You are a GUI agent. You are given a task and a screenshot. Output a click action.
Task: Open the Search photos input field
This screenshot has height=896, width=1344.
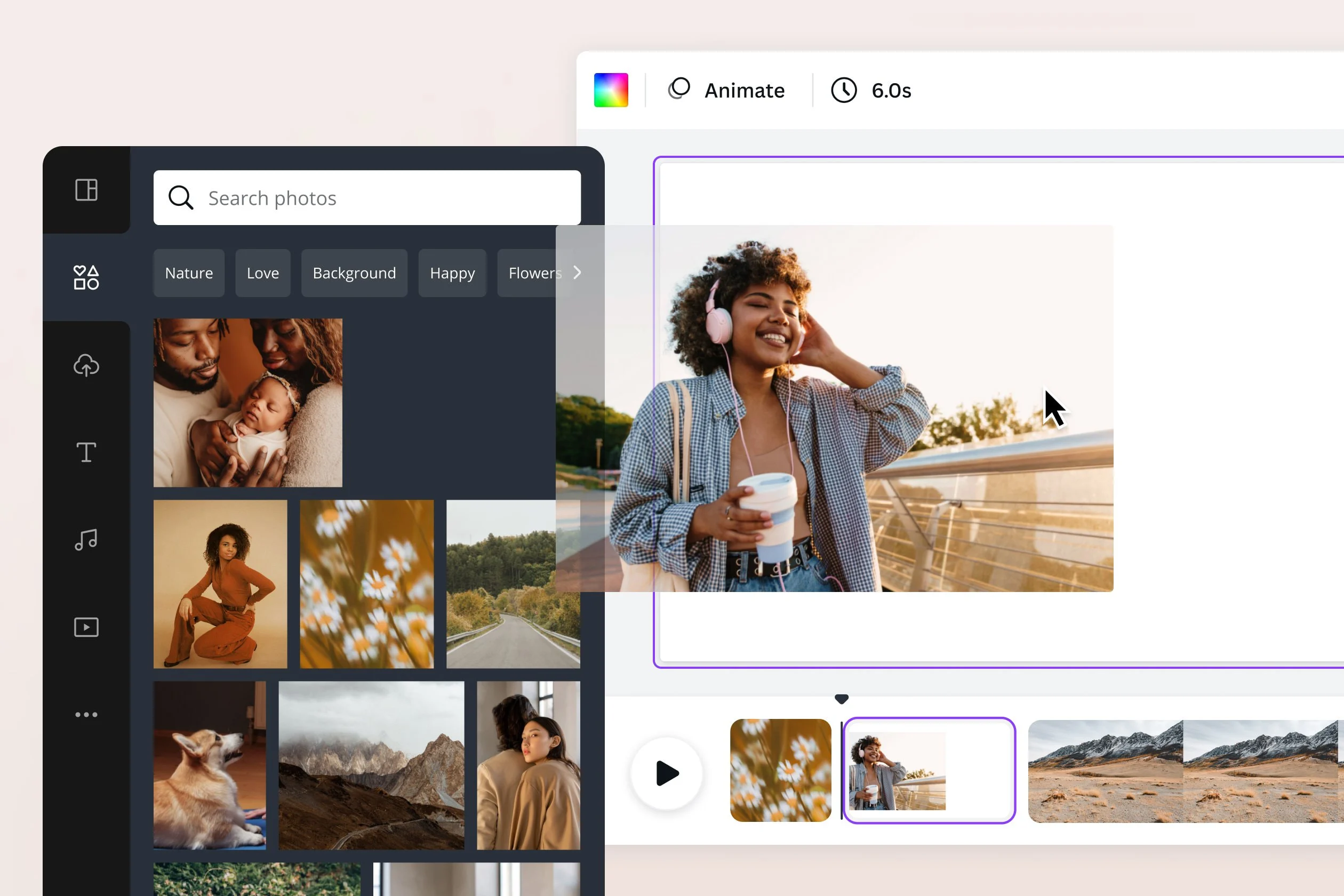(x=366, y=197)
